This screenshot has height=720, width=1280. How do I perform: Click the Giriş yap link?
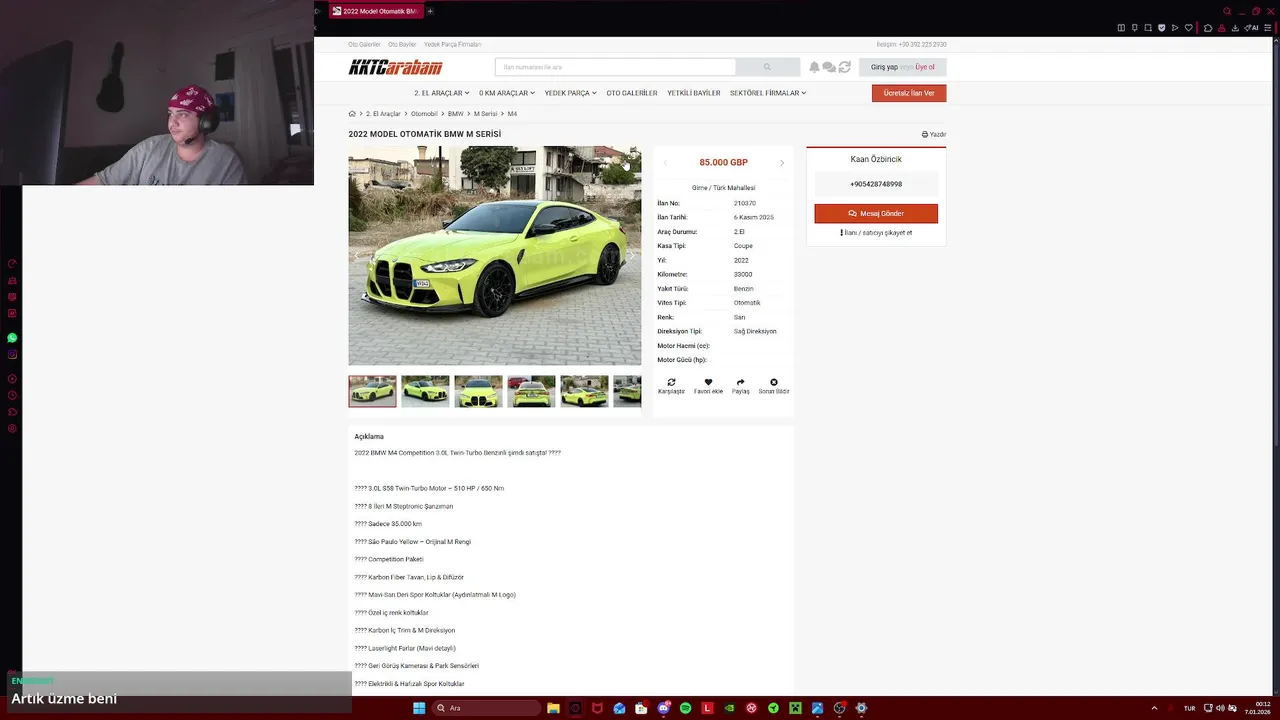point(884,67)
